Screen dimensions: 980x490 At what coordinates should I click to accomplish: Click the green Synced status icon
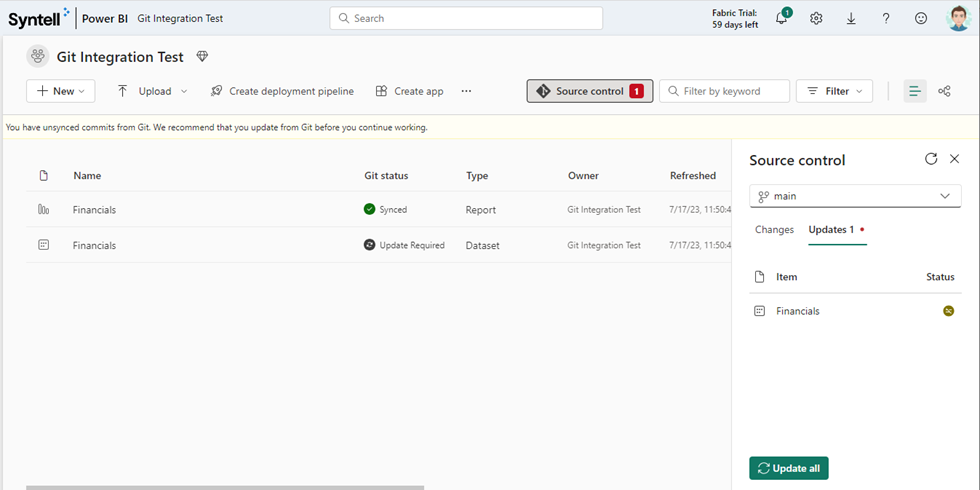(369, 209)
